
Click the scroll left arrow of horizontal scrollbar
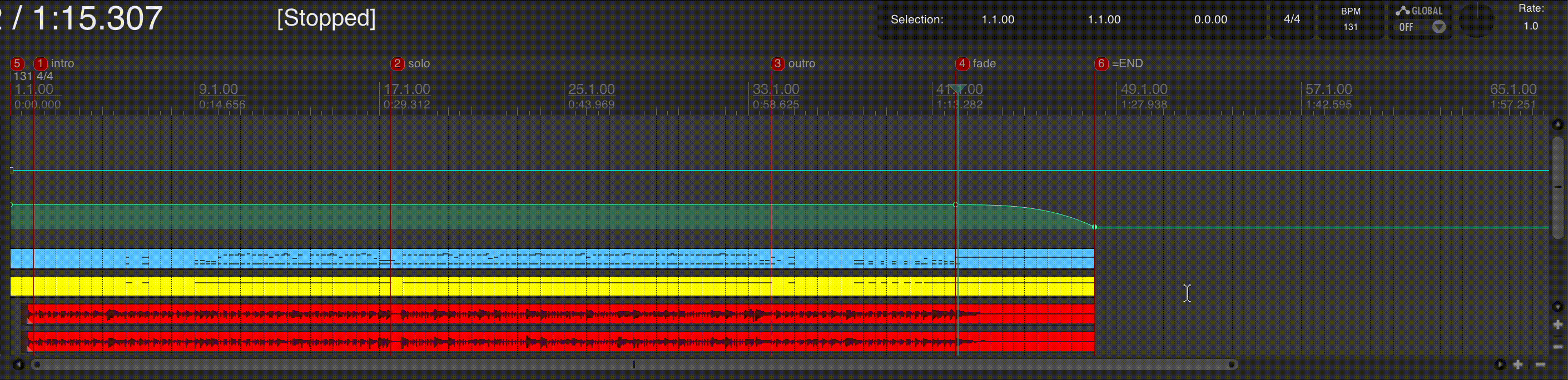[x=19, y=364]
